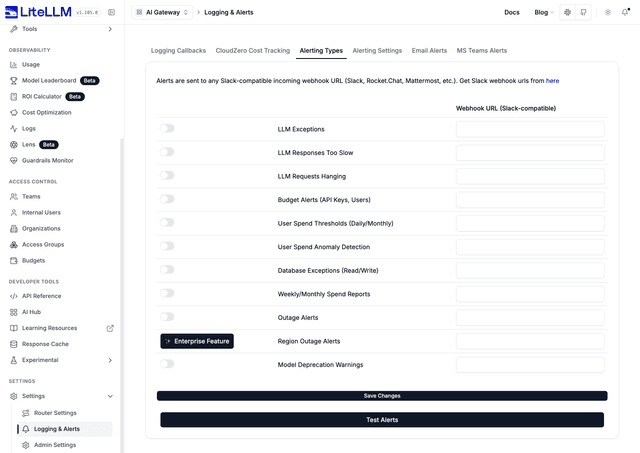Toggle Weekly/Monthly Spend Reports

[x=167, y=293]
